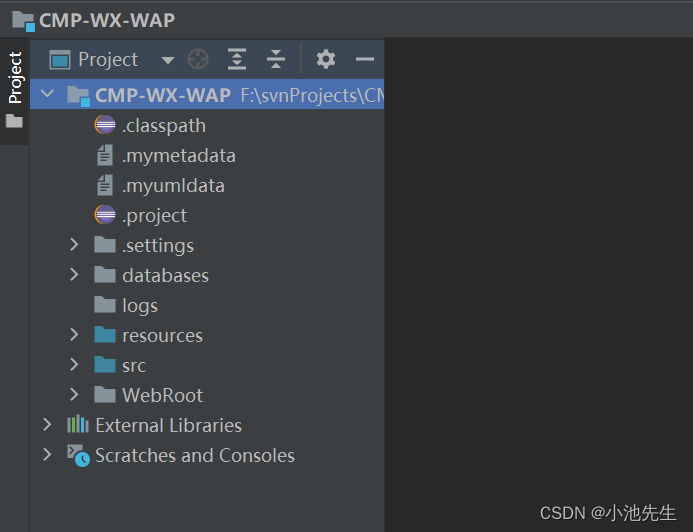Click the Project view window icon in header
Screen dimensions: 693x532
[x=60, y=60]
